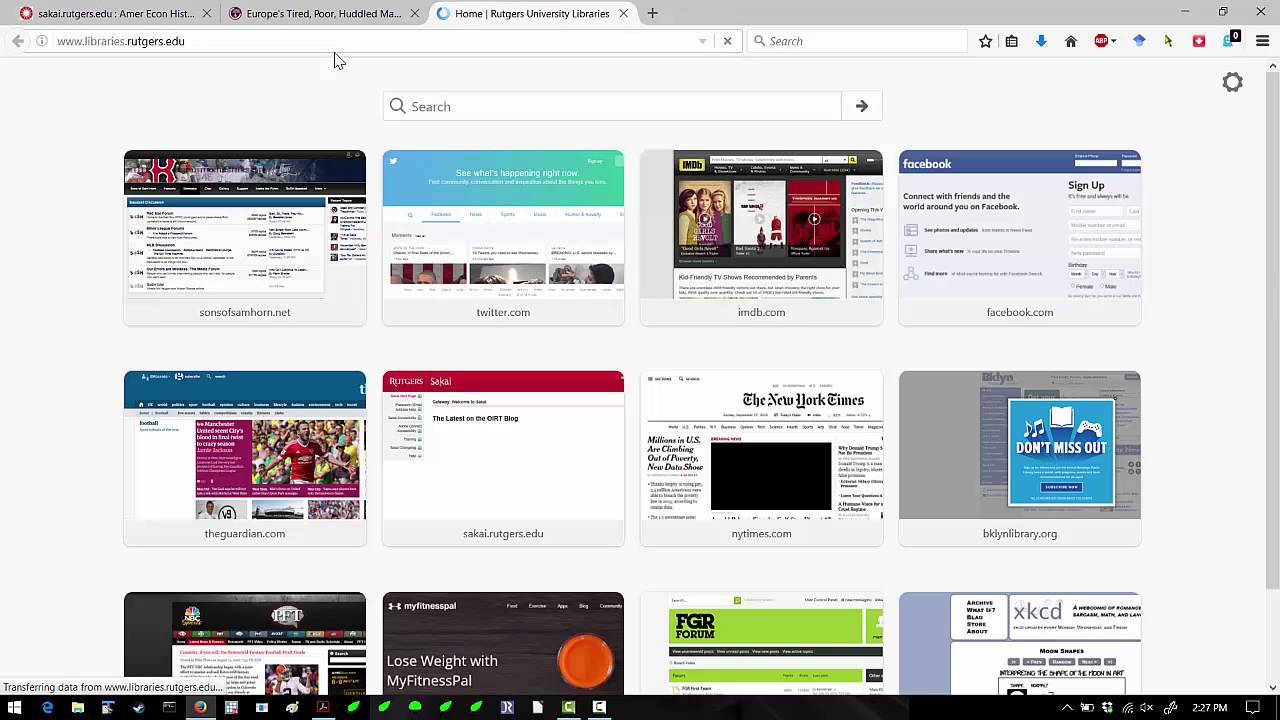This screenshot has width=1280, height=720.
Task: Open the R application taskbar icon
Action: tap(507, 707)
